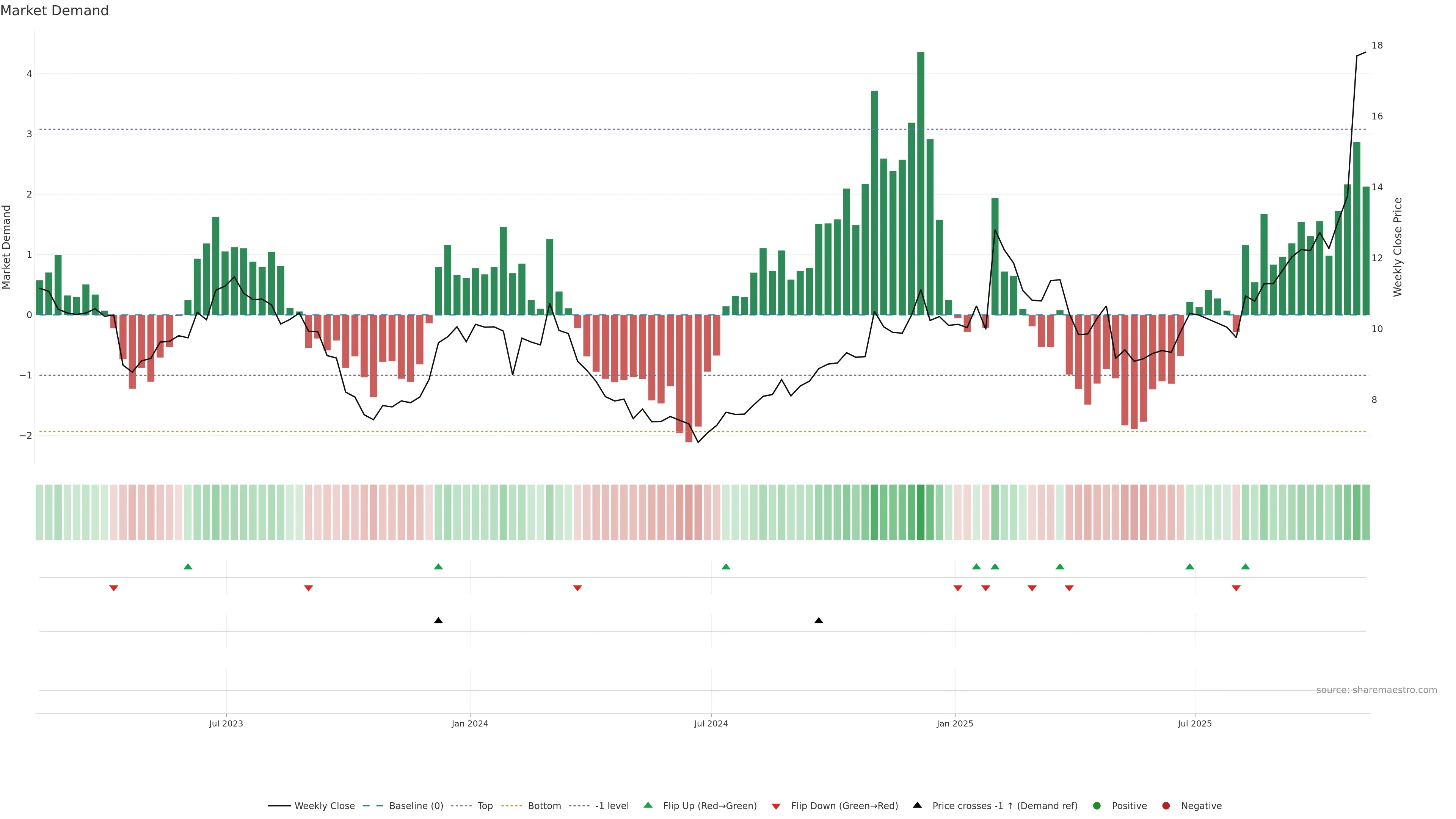The image size is (1456, 819).
Task: Click the Jan 2025 x-axis label
Action: pyautogui.click(x=955, y=723)
